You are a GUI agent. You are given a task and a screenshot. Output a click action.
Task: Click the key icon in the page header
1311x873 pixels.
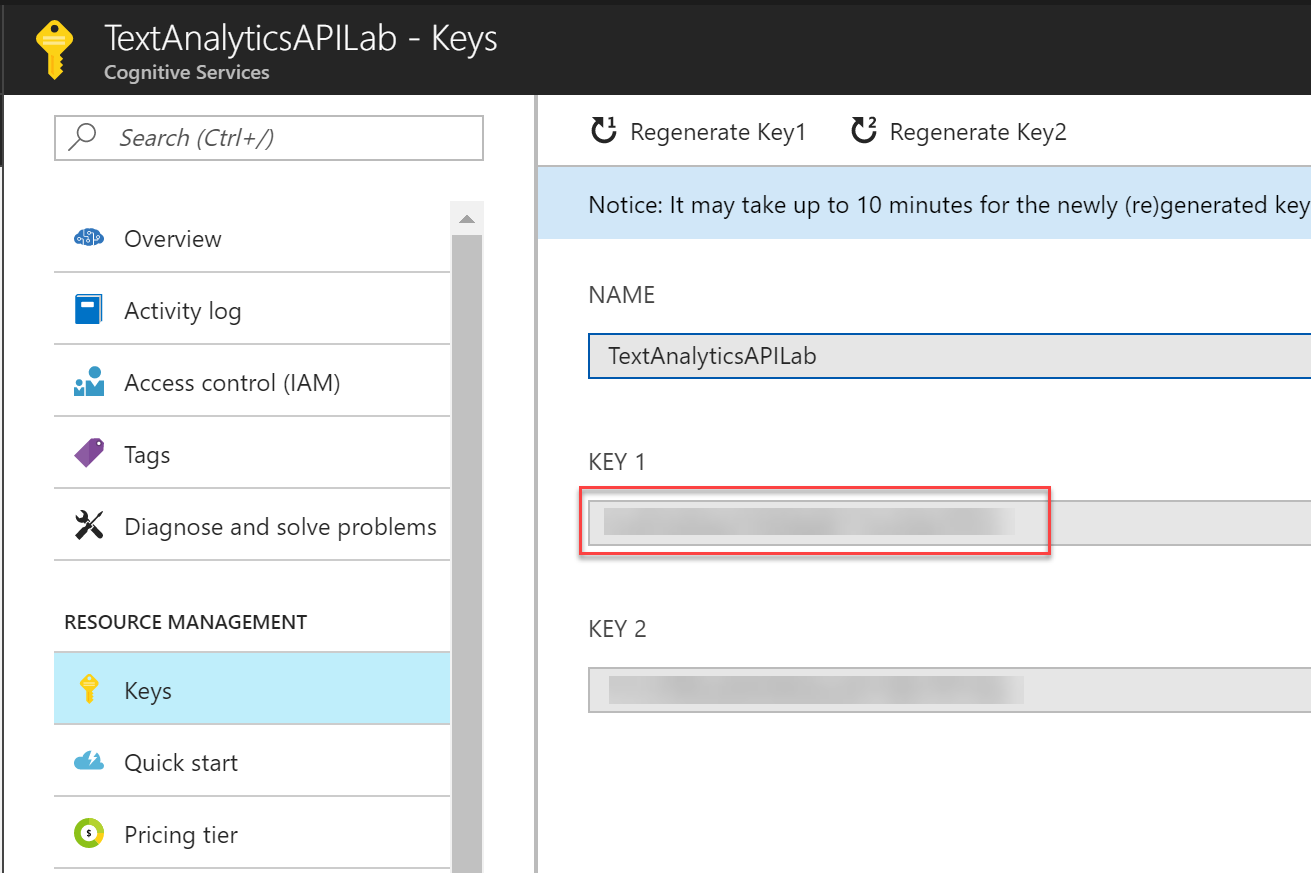click(56, 48)
